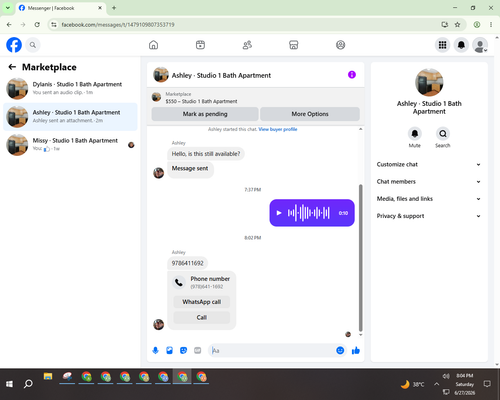The width and height of the screenshot is (500, 400).
Task: Select Messenger | Facebook tab
Action: (x=61, y=8)
